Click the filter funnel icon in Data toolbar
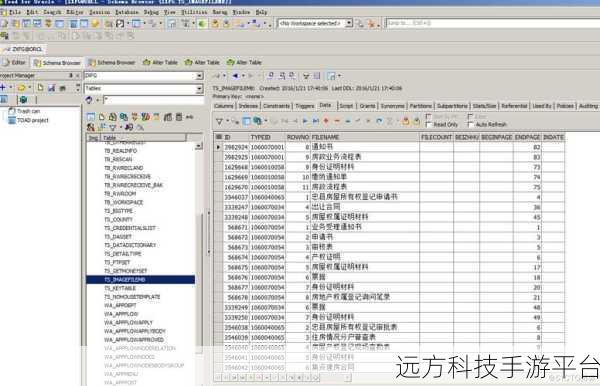600x386 pixels. point(219,121)
